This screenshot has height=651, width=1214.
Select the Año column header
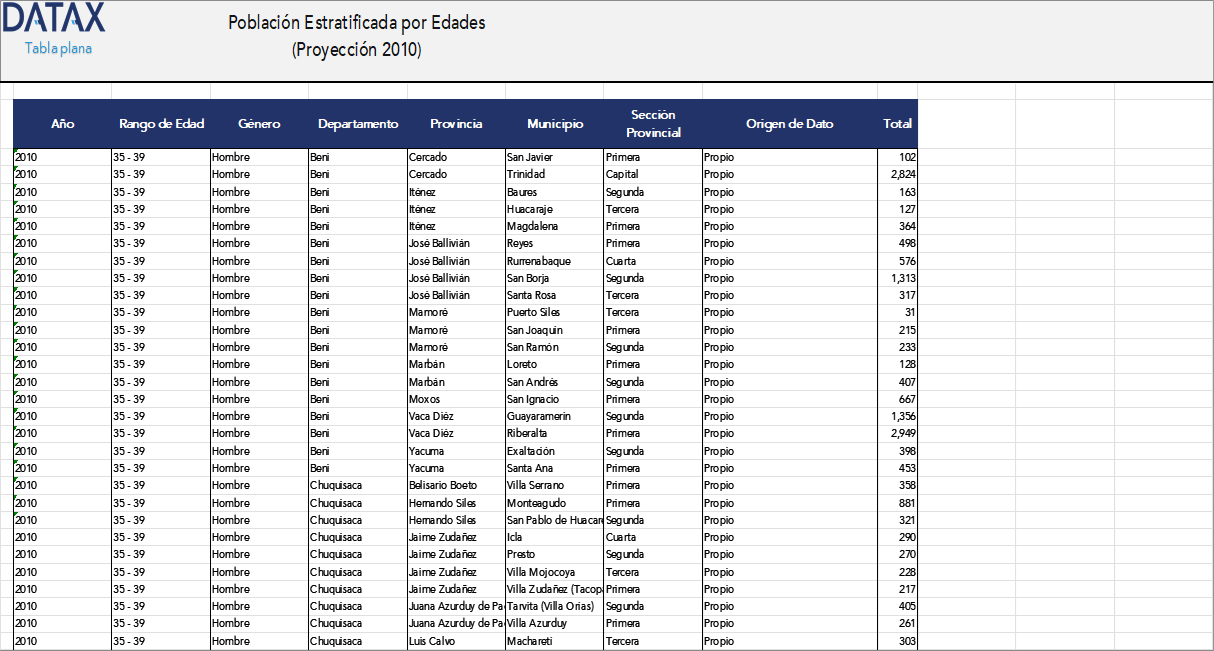coord(62,124)
